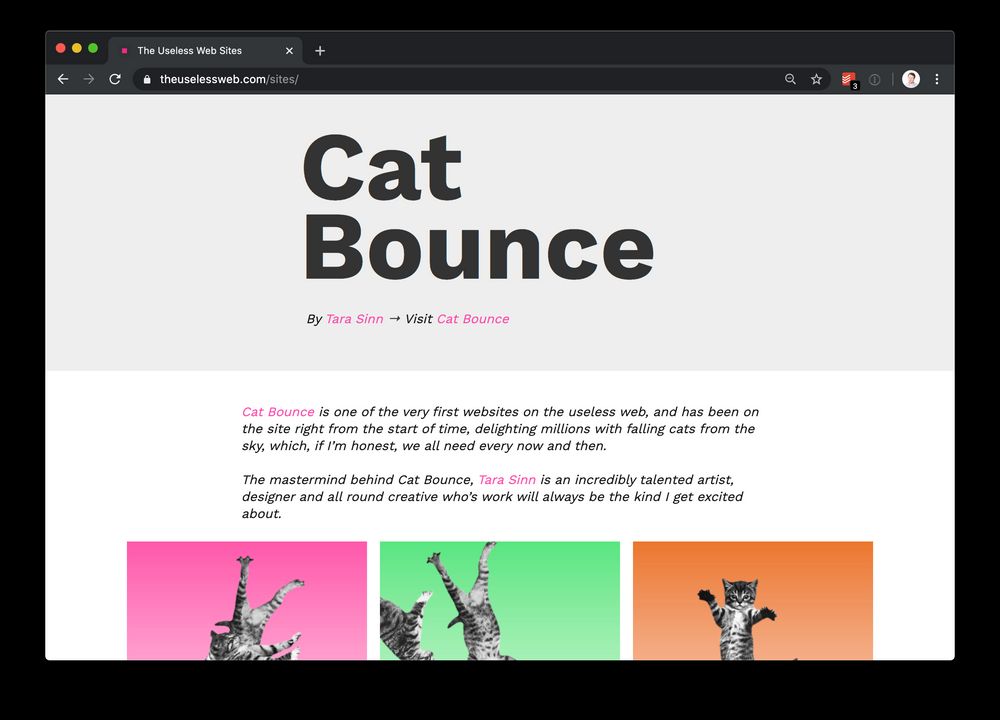This screenshot has height=720, width=1000.
Task: Minimize the browser window with yellow button
Action: [77, 48]
